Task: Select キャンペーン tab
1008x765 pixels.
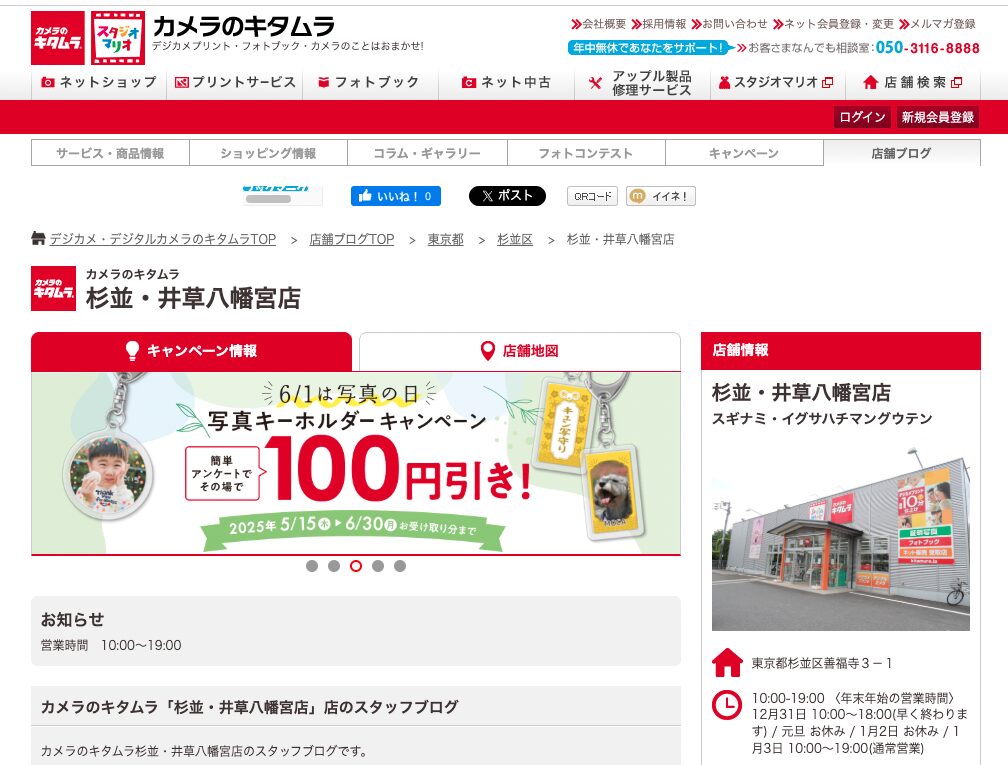Action: [744, 153]
